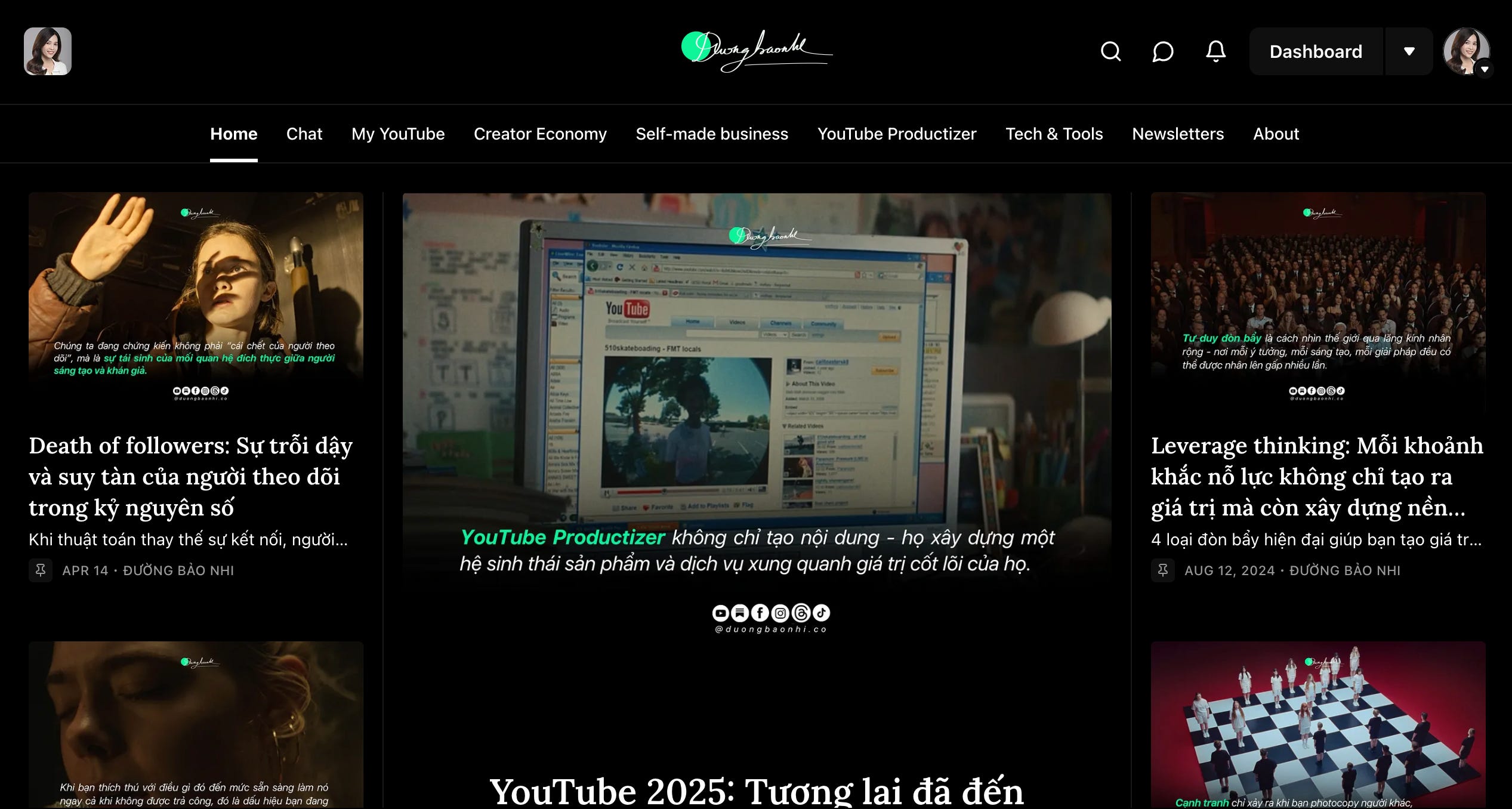Expand the Dashboard dropdown arrow

click(1409, 51)
